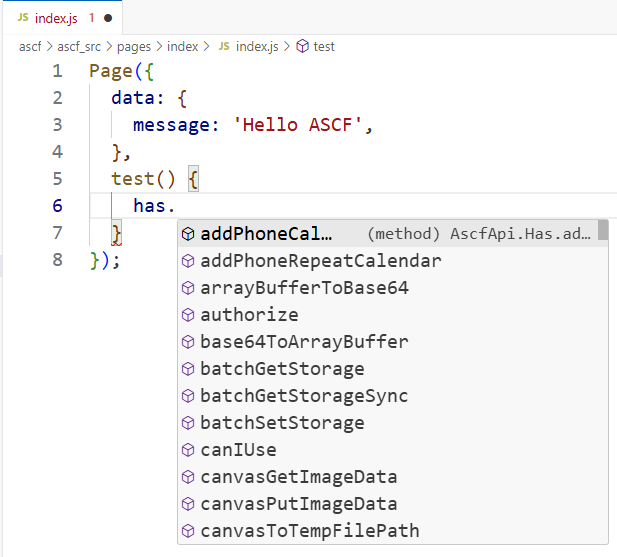Screen dimensions: 617x557
Task: Click the JS icon in the breadcrumb
Action: click(x=224, y=46)
